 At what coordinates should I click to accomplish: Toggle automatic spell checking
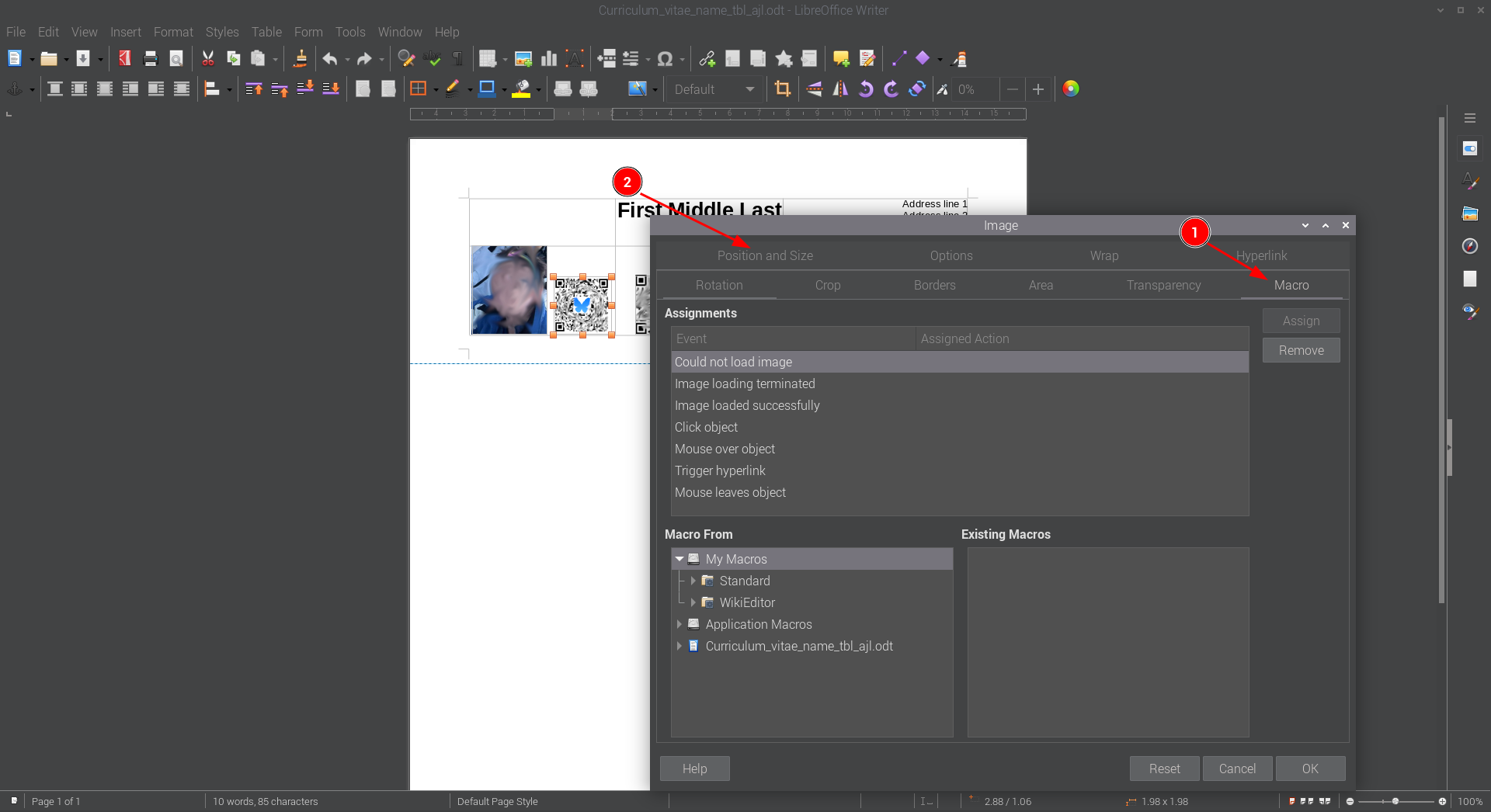point(433,59)
